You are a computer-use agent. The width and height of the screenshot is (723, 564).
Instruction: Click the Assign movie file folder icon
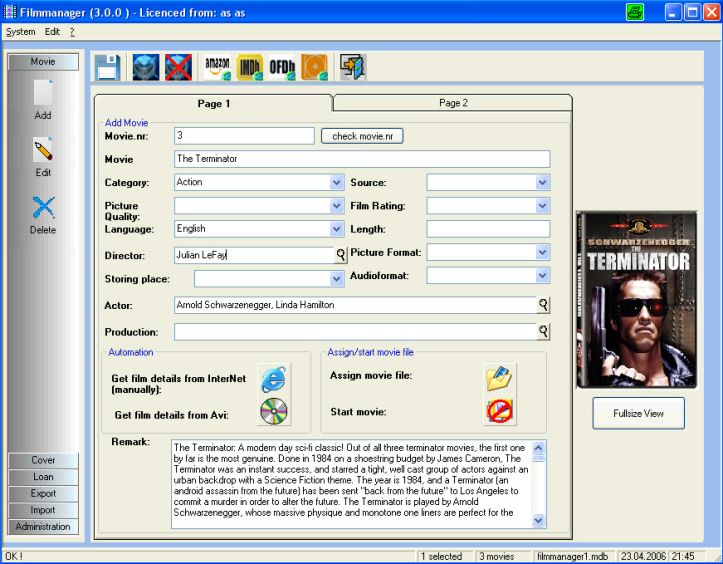click(x=498, y=377)
